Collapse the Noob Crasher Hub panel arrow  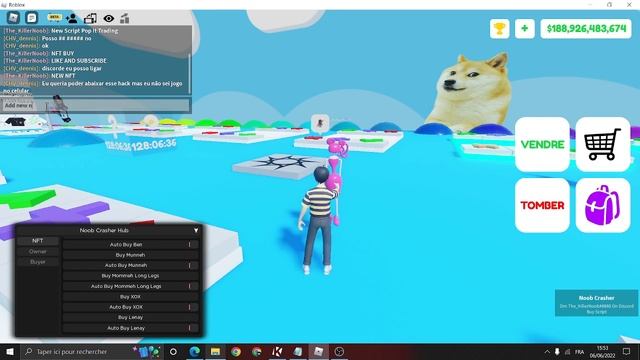[x=196, y=231]
